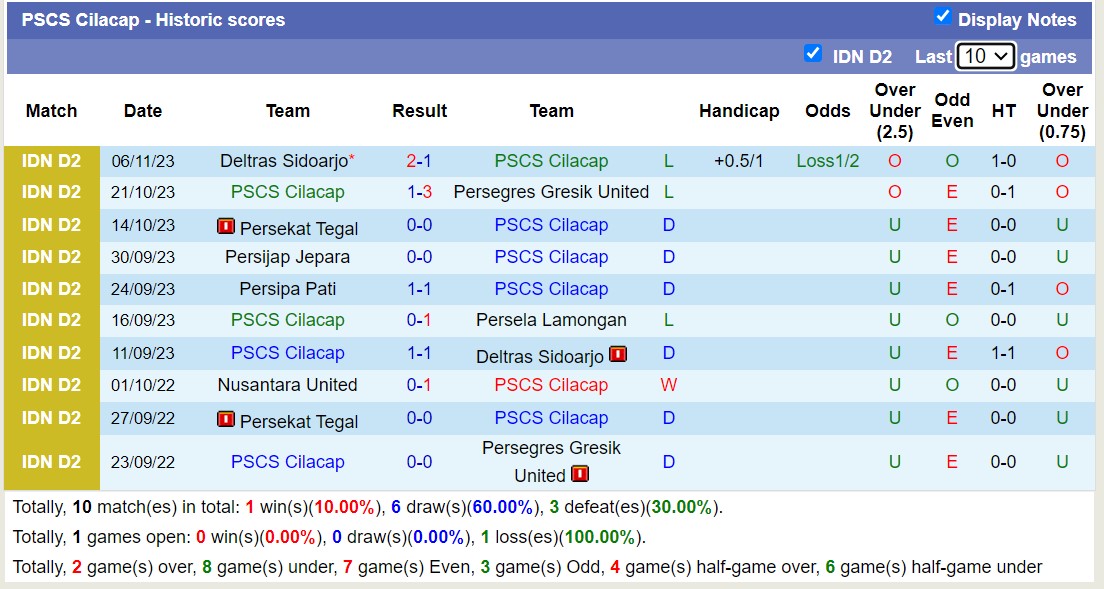
Task: Click the 1-3 result score
Action: pyautogui.click(x=419, y=192)
